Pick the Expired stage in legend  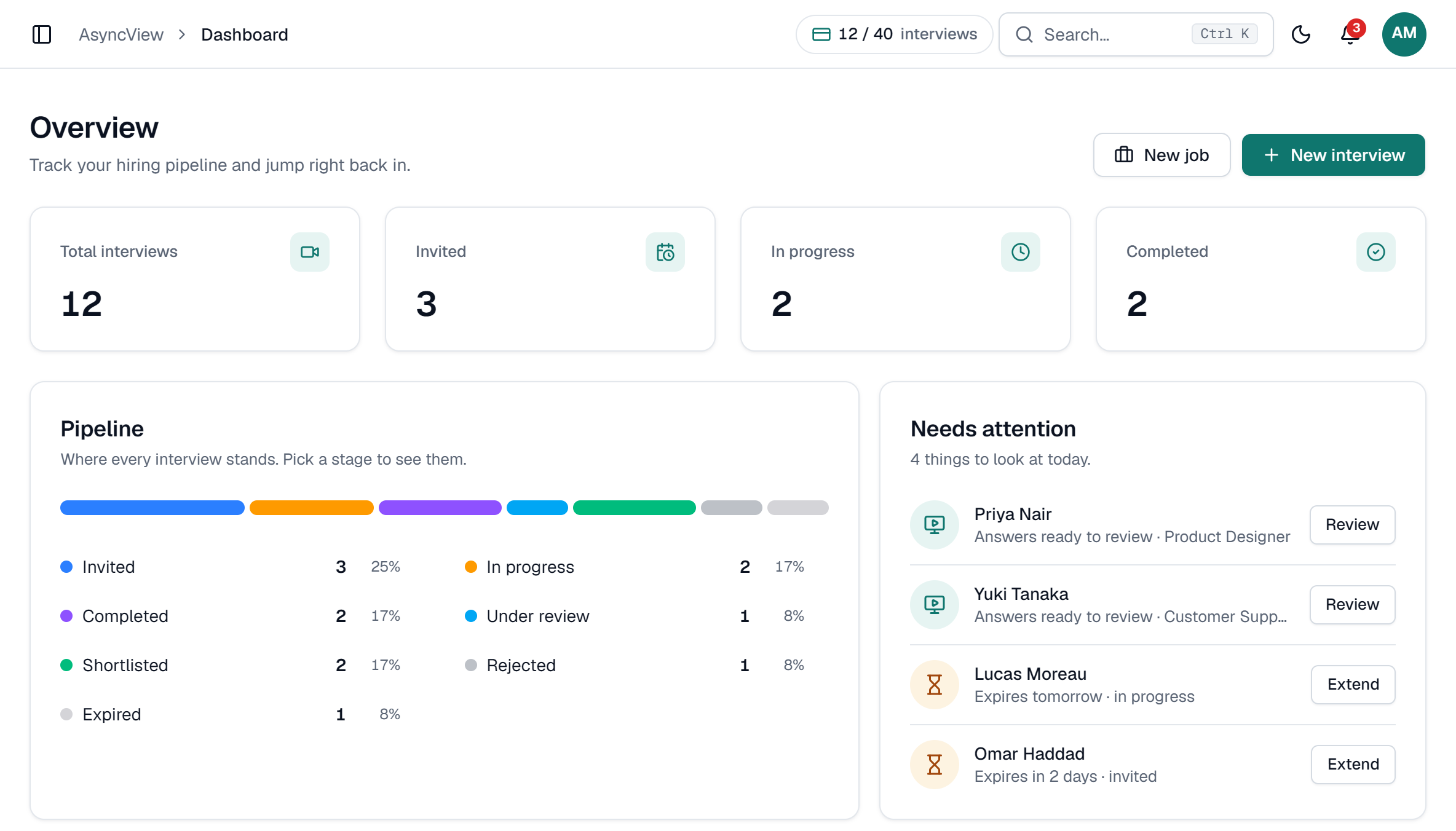[231, 714]
